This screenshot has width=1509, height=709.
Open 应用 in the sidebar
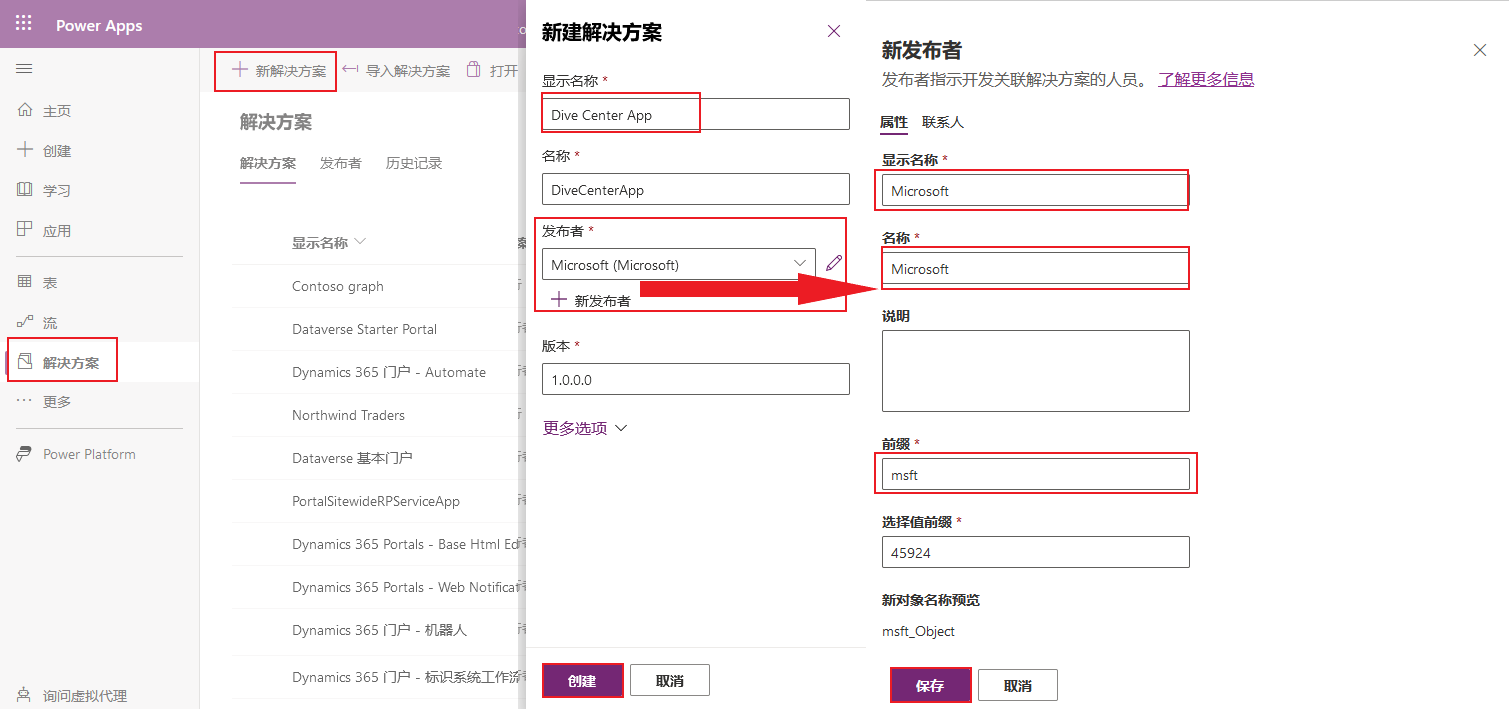45,231
